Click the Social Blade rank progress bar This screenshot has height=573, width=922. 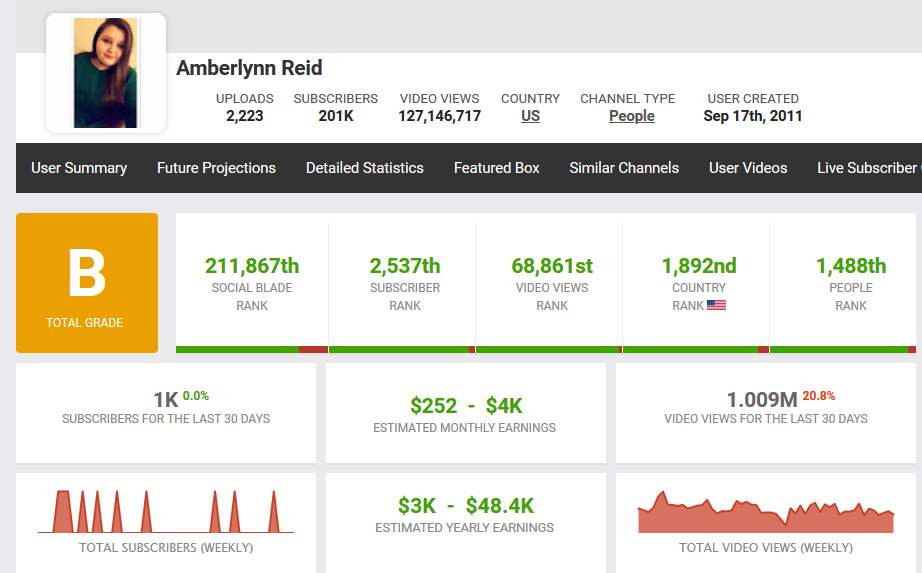click(x=252, y=349)
